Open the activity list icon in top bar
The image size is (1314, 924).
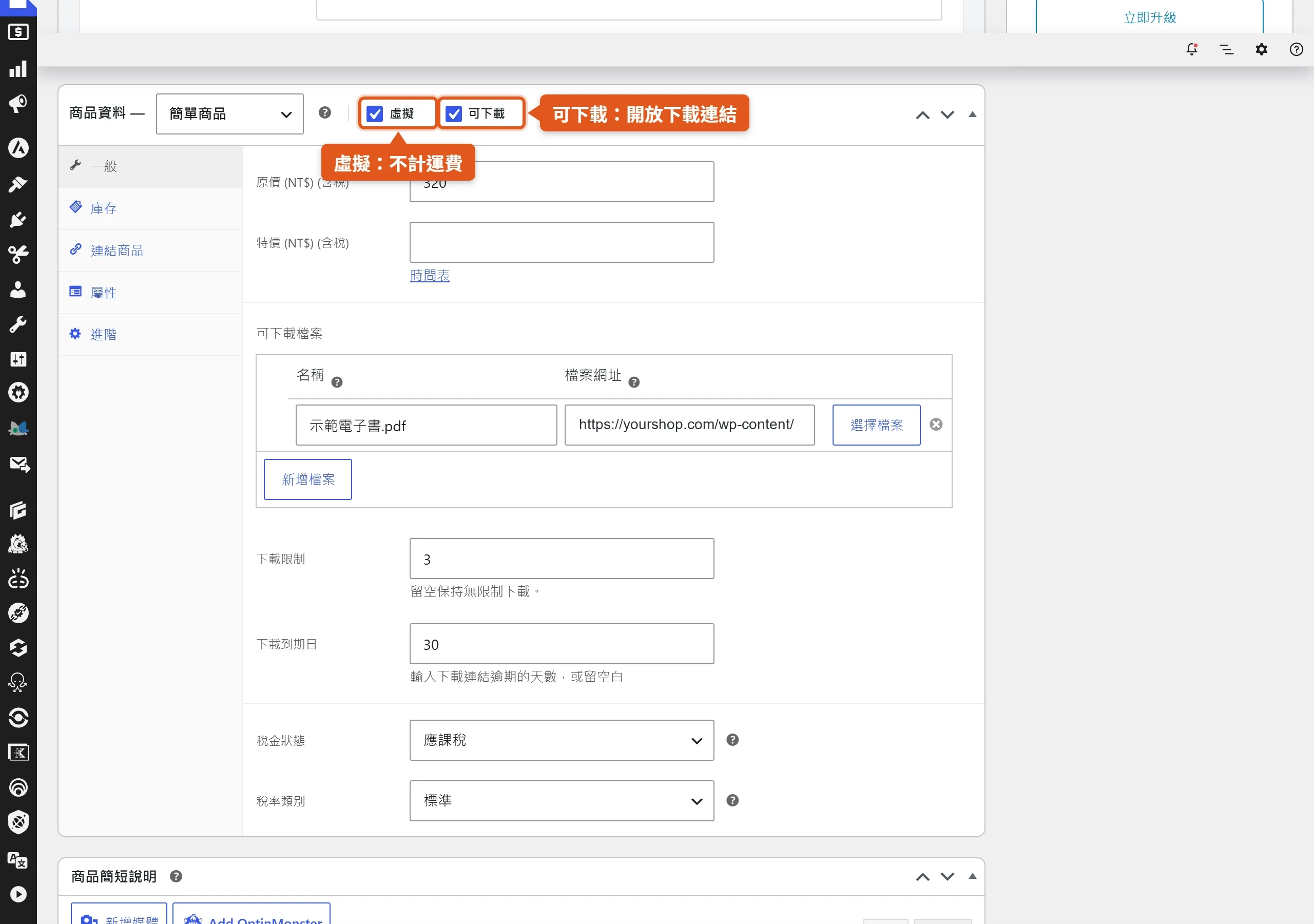[1226, 49]
